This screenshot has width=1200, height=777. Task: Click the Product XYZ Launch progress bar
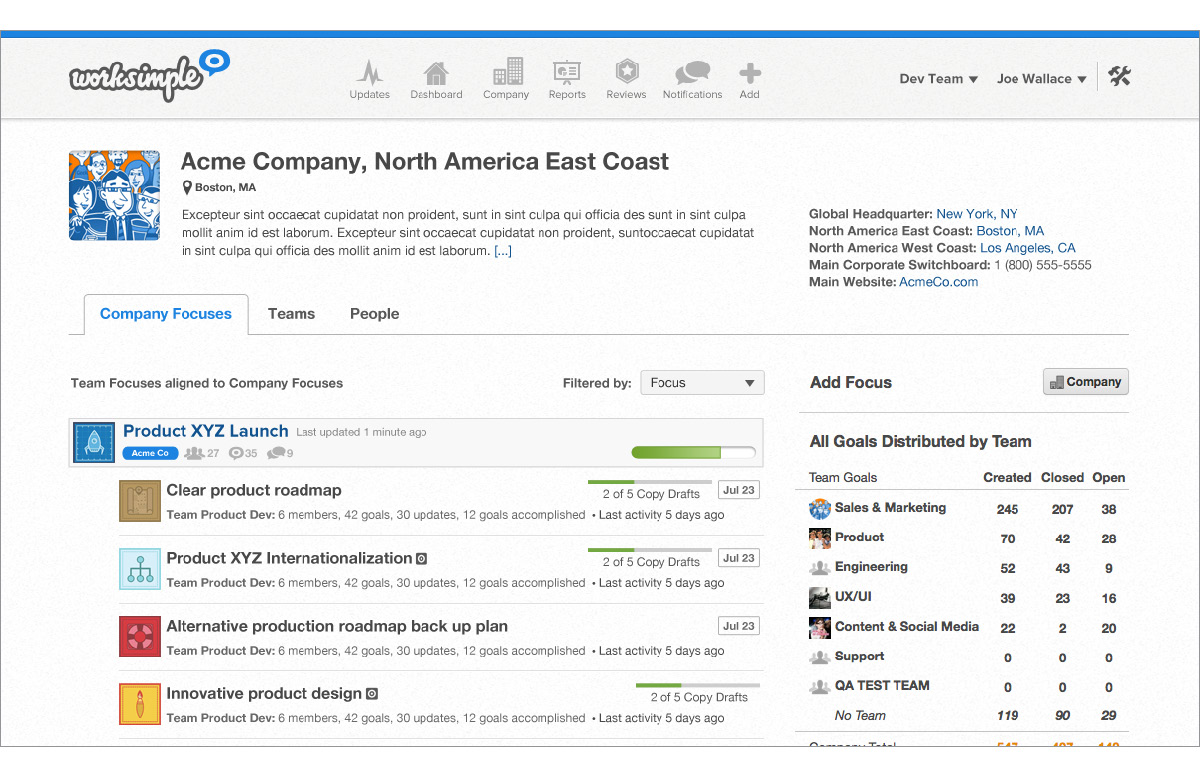(693, 453)
